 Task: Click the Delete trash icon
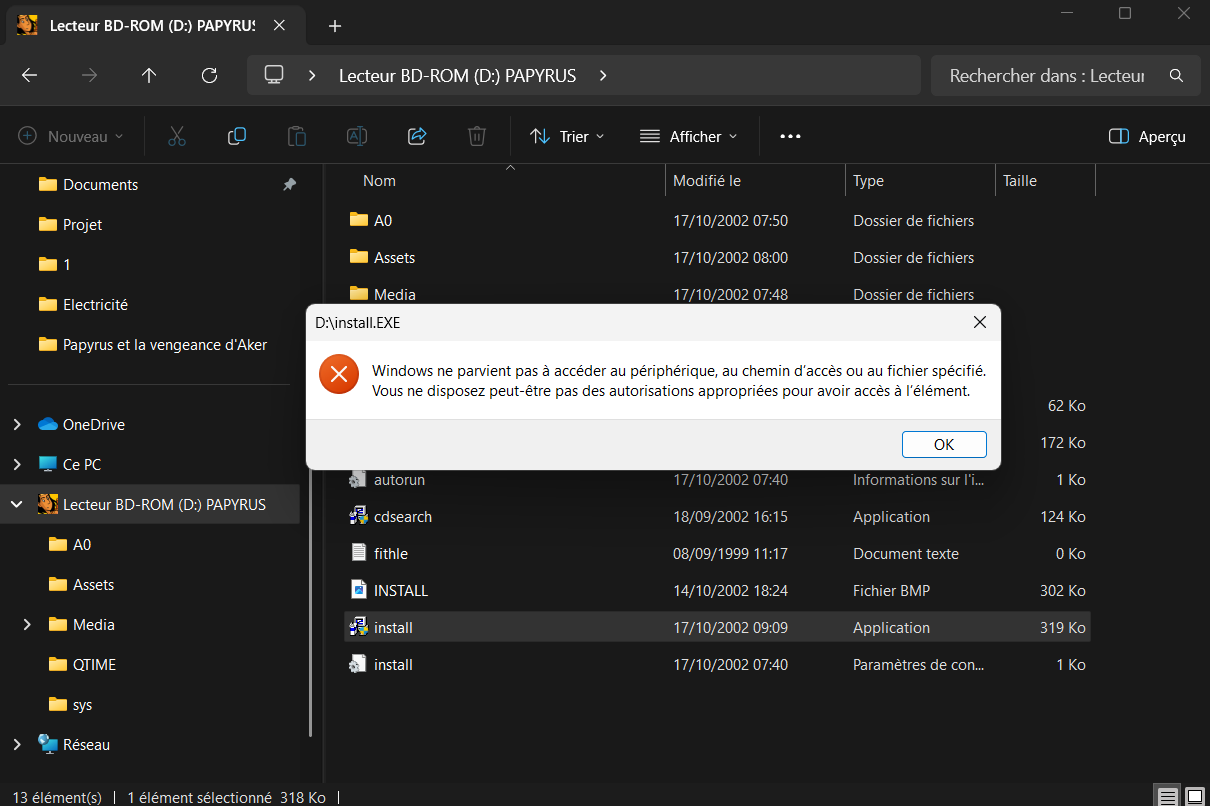(x=477, y=136)
